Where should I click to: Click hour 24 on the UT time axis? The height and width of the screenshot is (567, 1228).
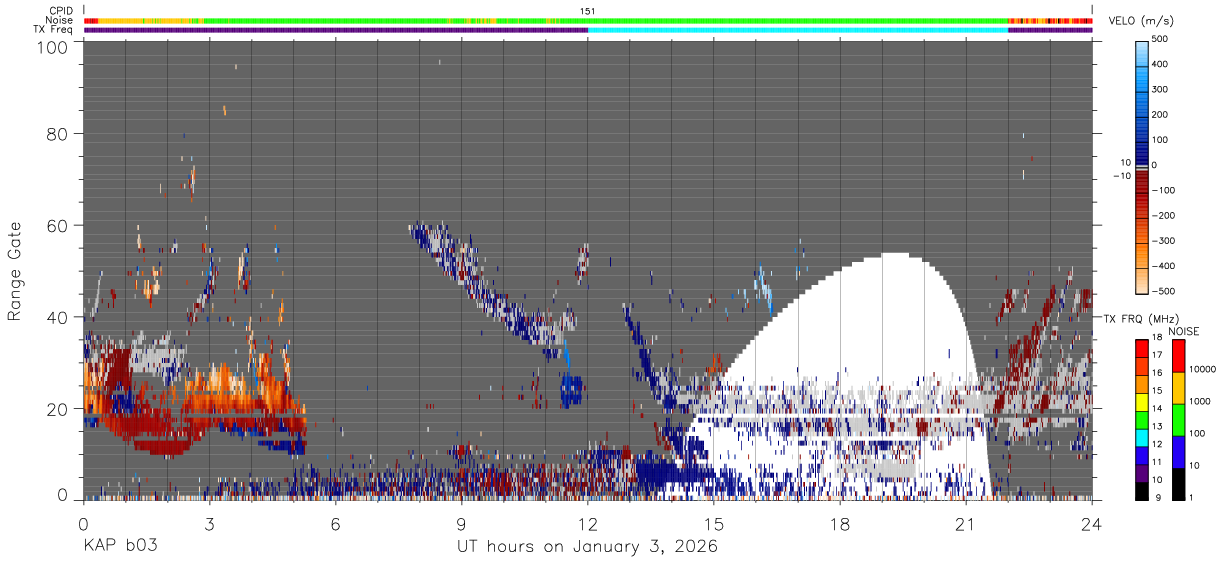[x=1091, y=523]
